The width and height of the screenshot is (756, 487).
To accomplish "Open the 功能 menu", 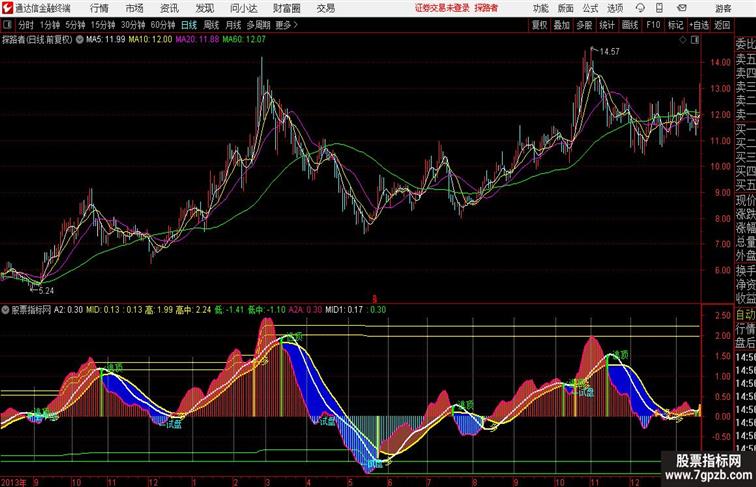I will 540,8.
